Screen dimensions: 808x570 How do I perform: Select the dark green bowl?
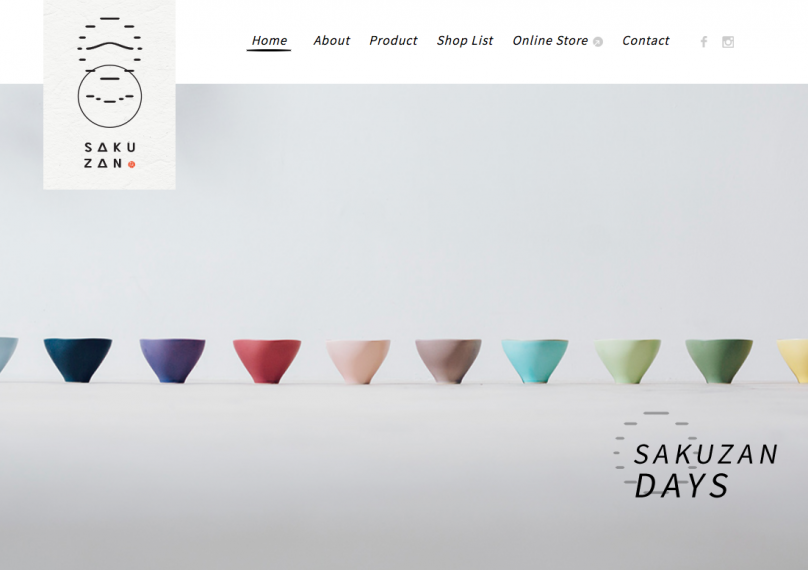719,361
